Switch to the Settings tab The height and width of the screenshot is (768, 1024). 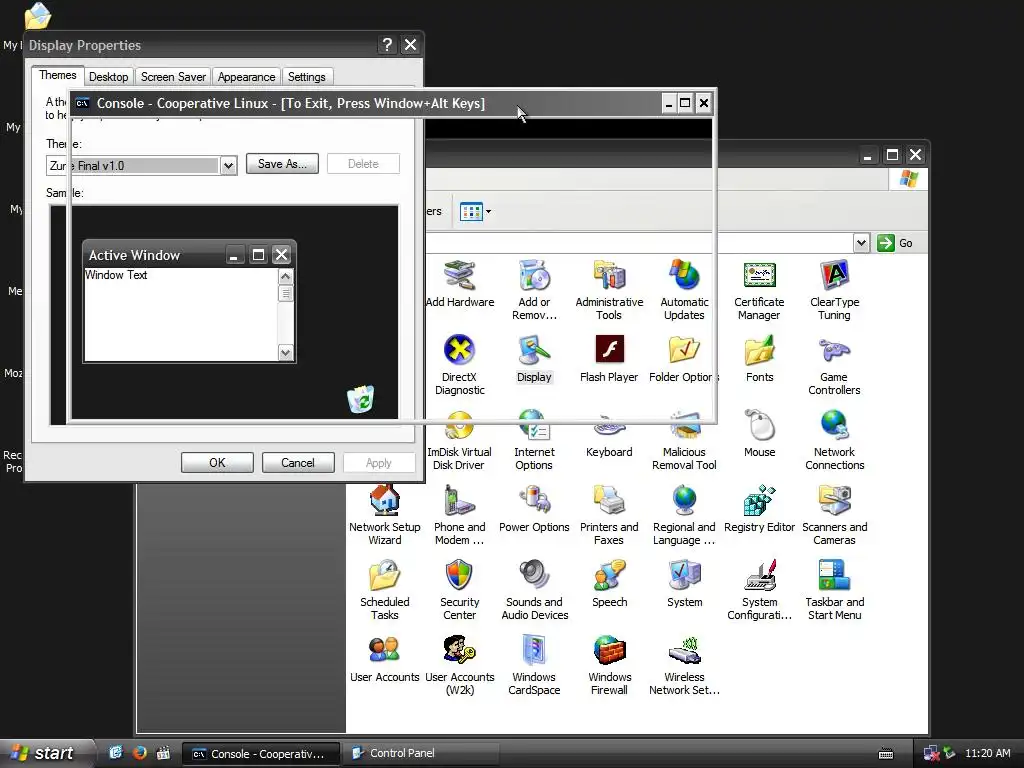(x=306, y=77)
